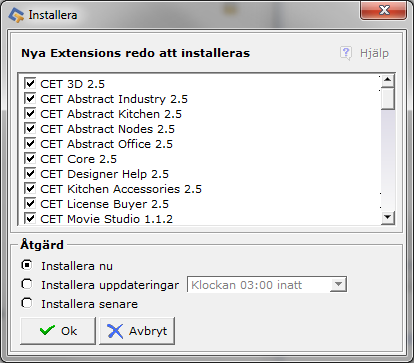Click the scrollbar thumb in extensions list

pyautogui.click(x=388, y=98)
